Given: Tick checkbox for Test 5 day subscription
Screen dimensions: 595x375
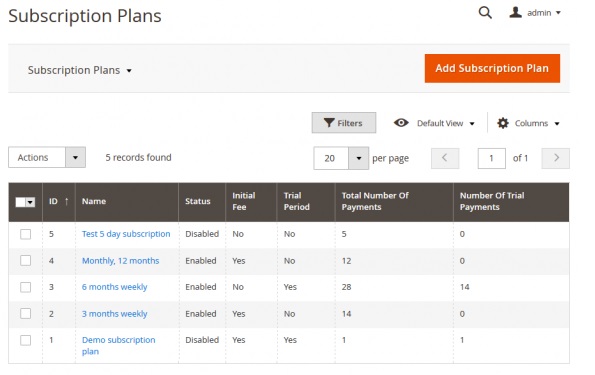Looking at the screenshot, I should (x=25, y=234).
